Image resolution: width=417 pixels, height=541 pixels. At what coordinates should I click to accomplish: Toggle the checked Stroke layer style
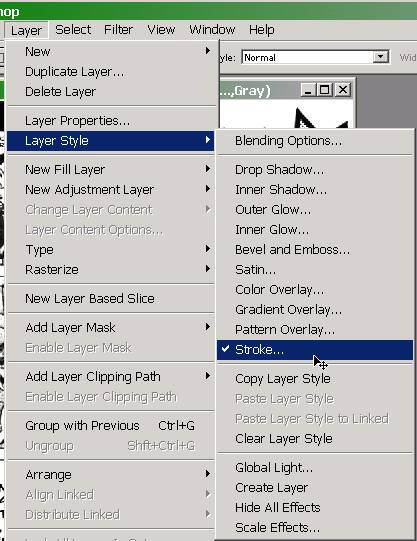point(315,350)
